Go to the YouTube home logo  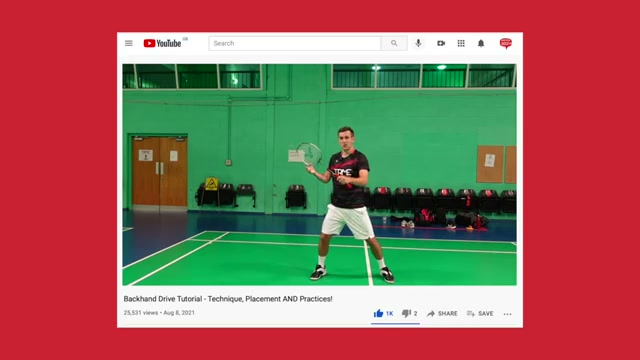(x=162, y=43)
